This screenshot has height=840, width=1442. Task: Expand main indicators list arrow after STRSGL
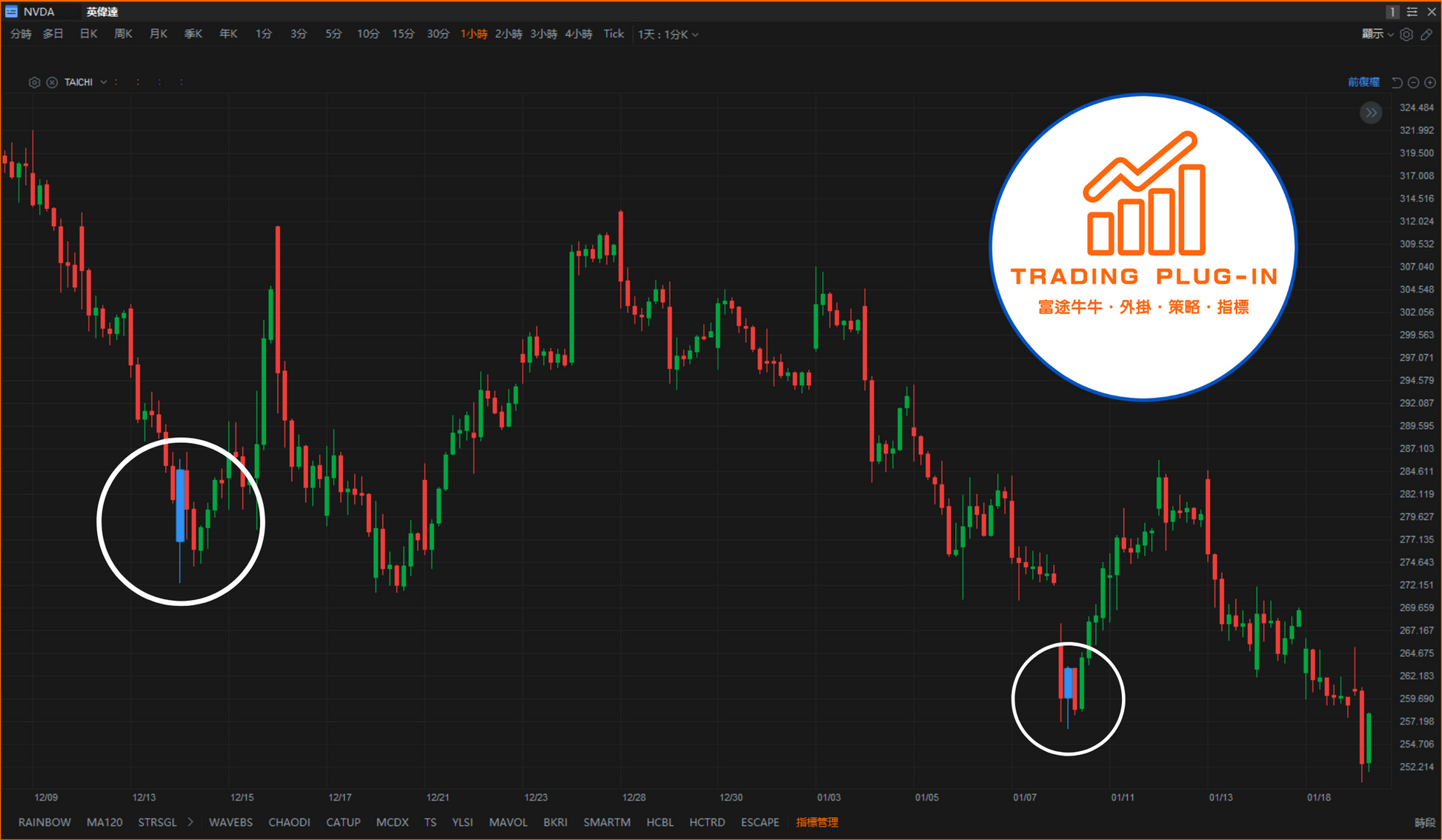tap(190, 822)
